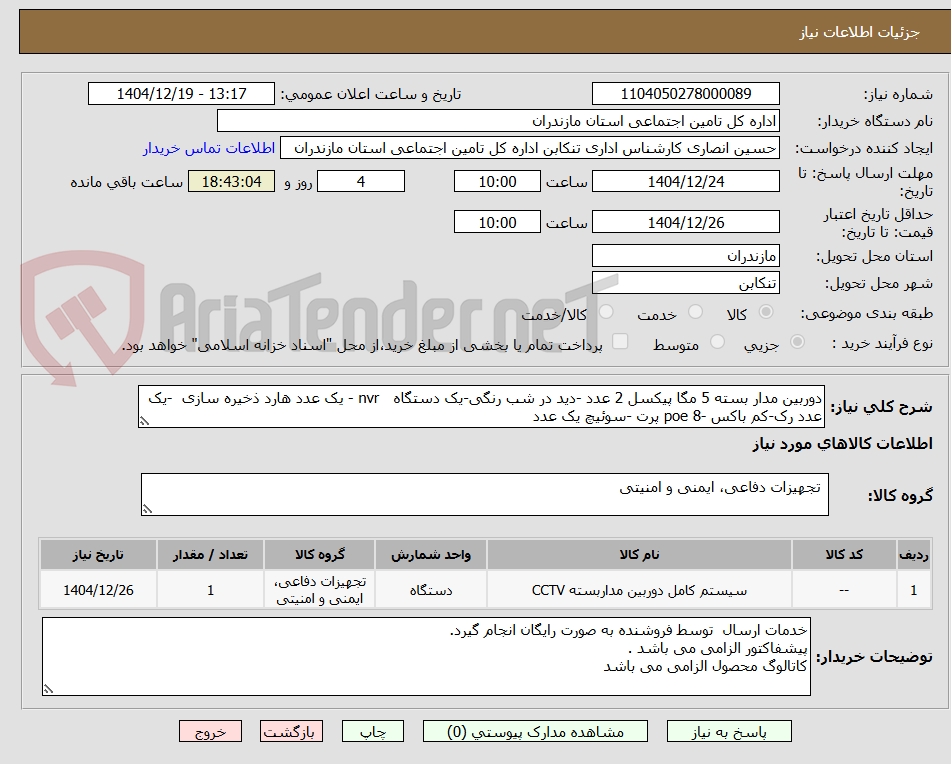Screen dimensions: 951x764
Task: Select the خدمت radio button
Action: pyautogui.click(x=695, y=312)
